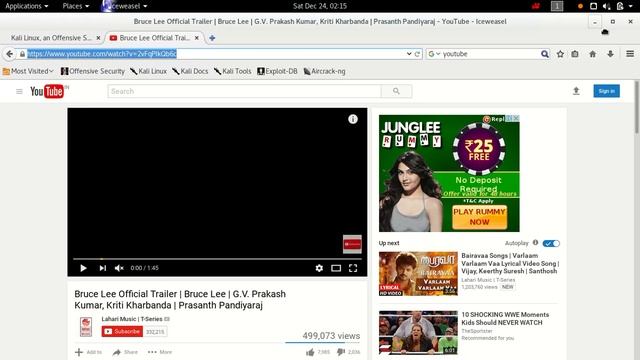
Task: Enter fullscreen video mode
Action: pyautogui.click(x=353, y=268)
